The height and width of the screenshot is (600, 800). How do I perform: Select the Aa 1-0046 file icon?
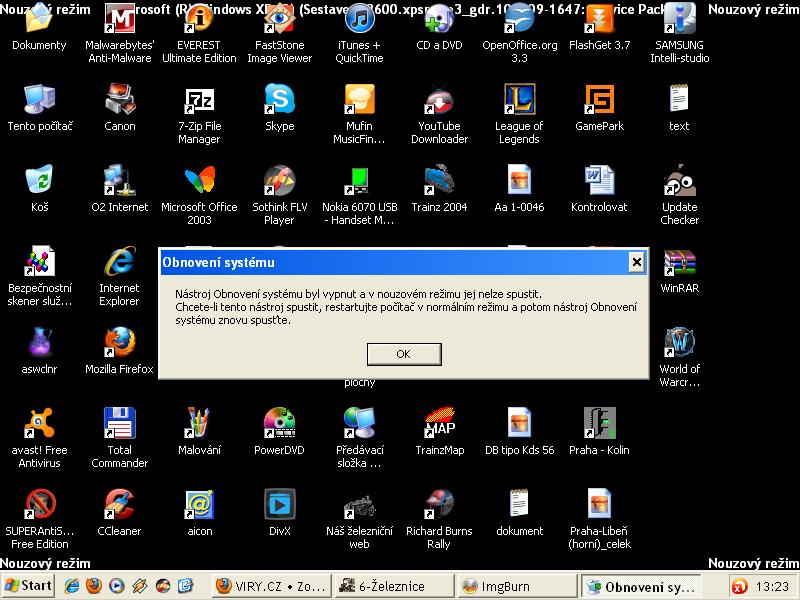[x=519, y=180]
